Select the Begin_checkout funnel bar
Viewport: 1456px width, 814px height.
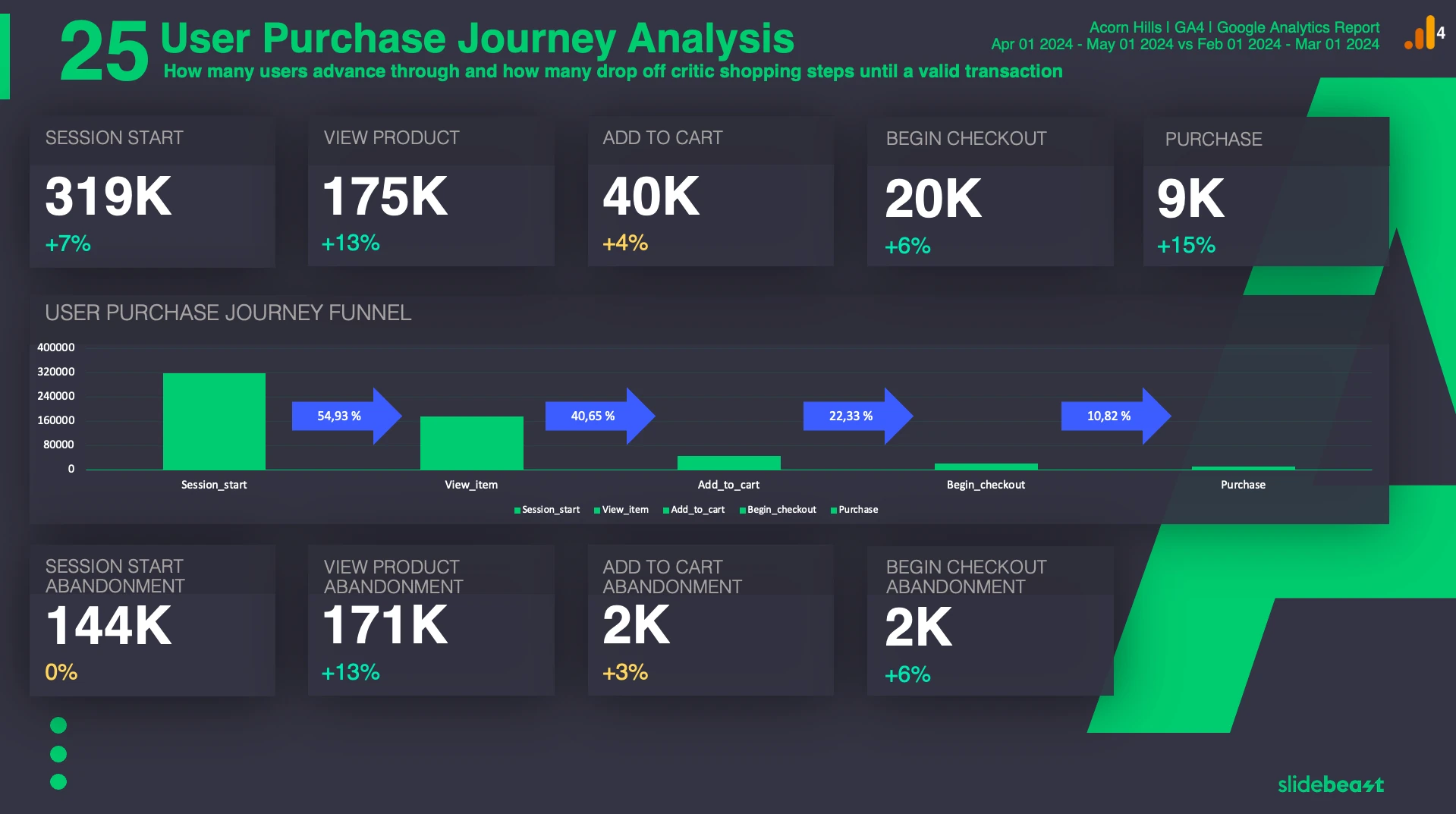tap(986, 467)
